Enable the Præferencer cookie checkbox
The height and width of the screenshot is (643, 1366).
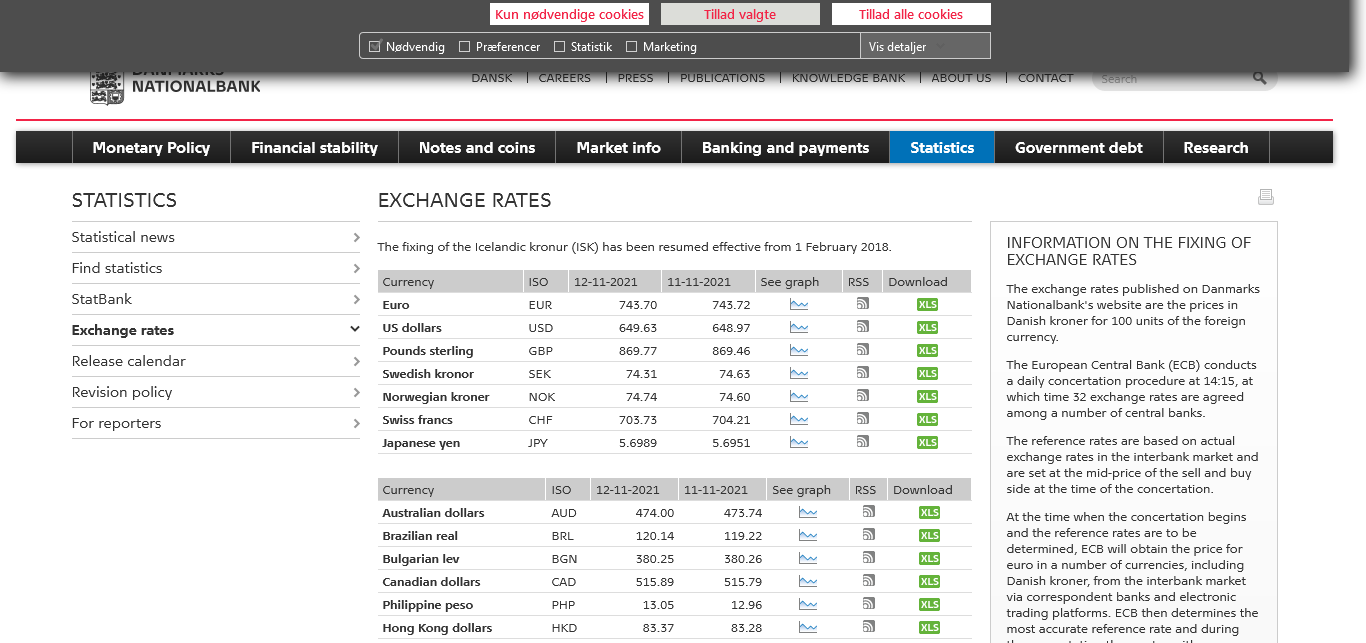pyautogui.click(x=465, y=47)
